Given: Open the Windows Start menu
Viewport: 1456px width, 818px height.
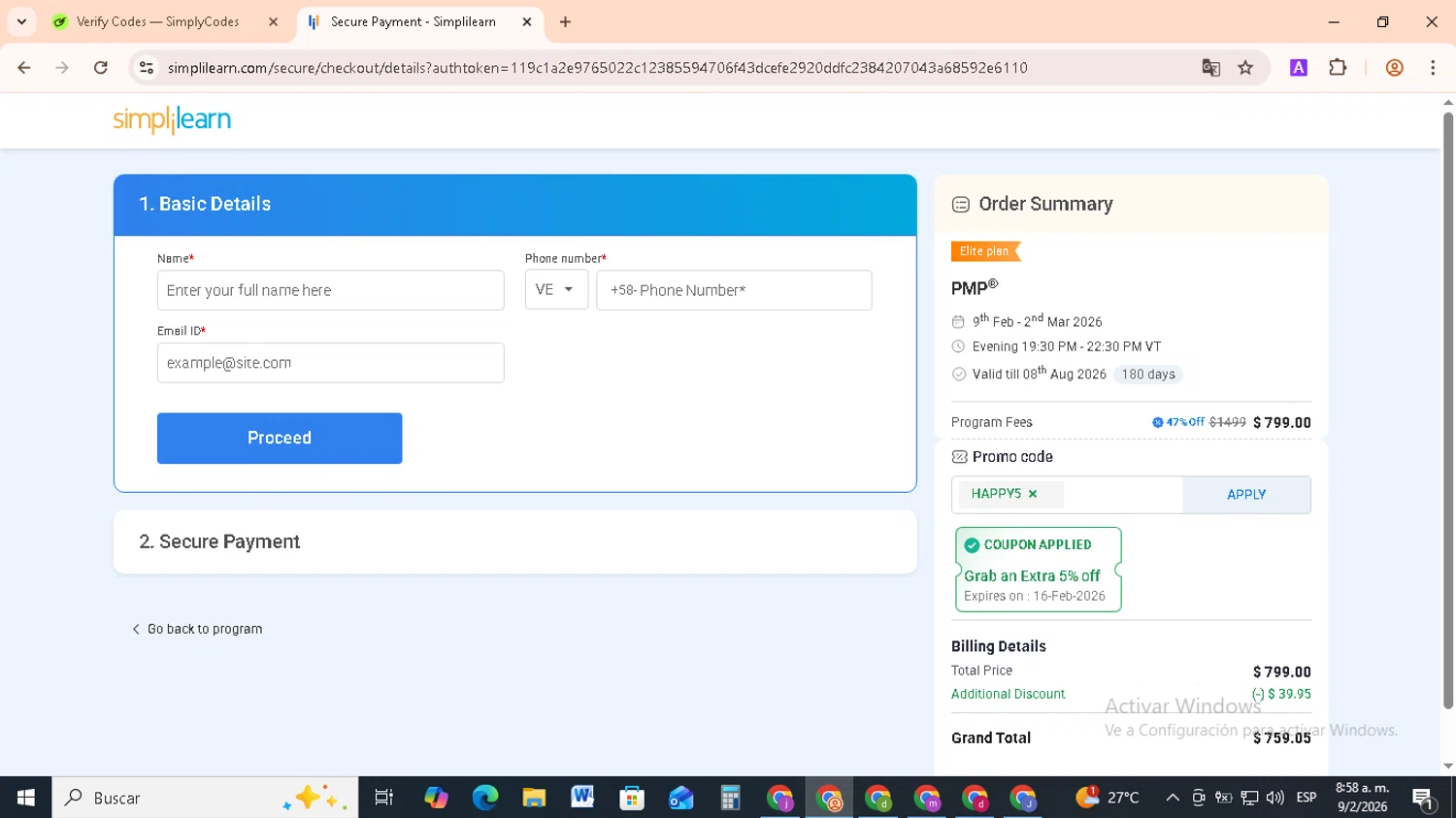Looking at the screenshot, I should tap(26, 798).
